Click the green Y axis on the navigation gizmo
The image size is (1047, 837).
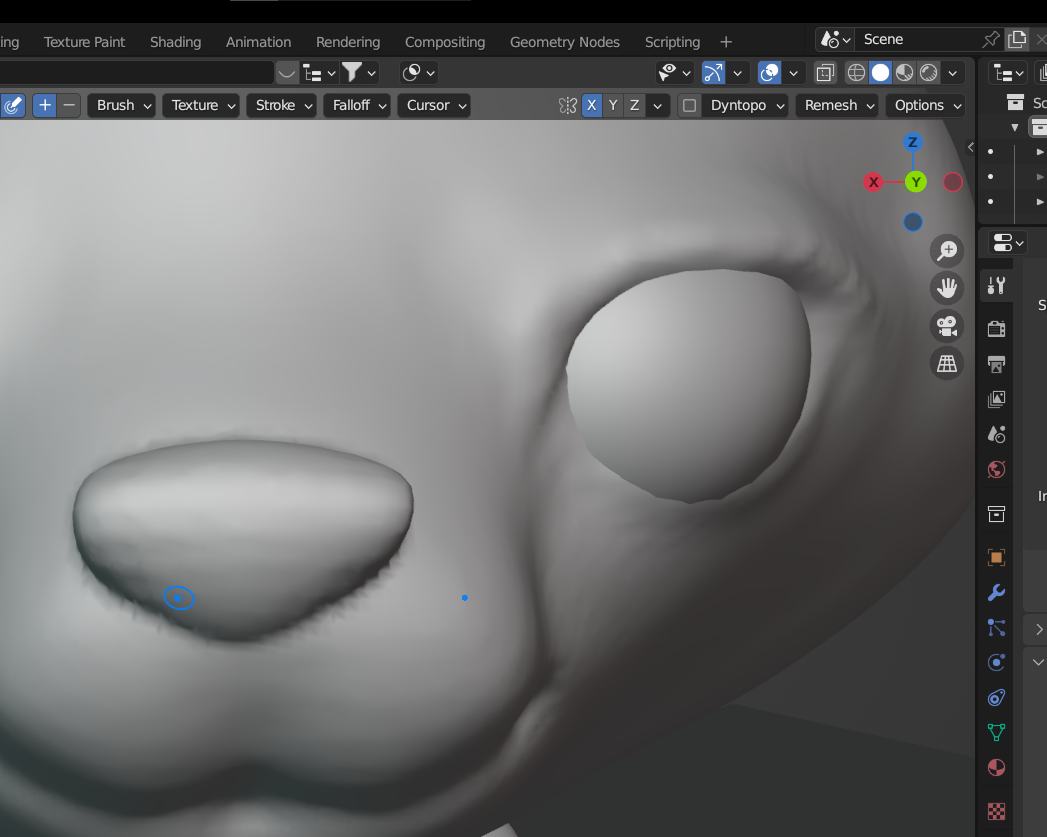click(x=915, y=182)
